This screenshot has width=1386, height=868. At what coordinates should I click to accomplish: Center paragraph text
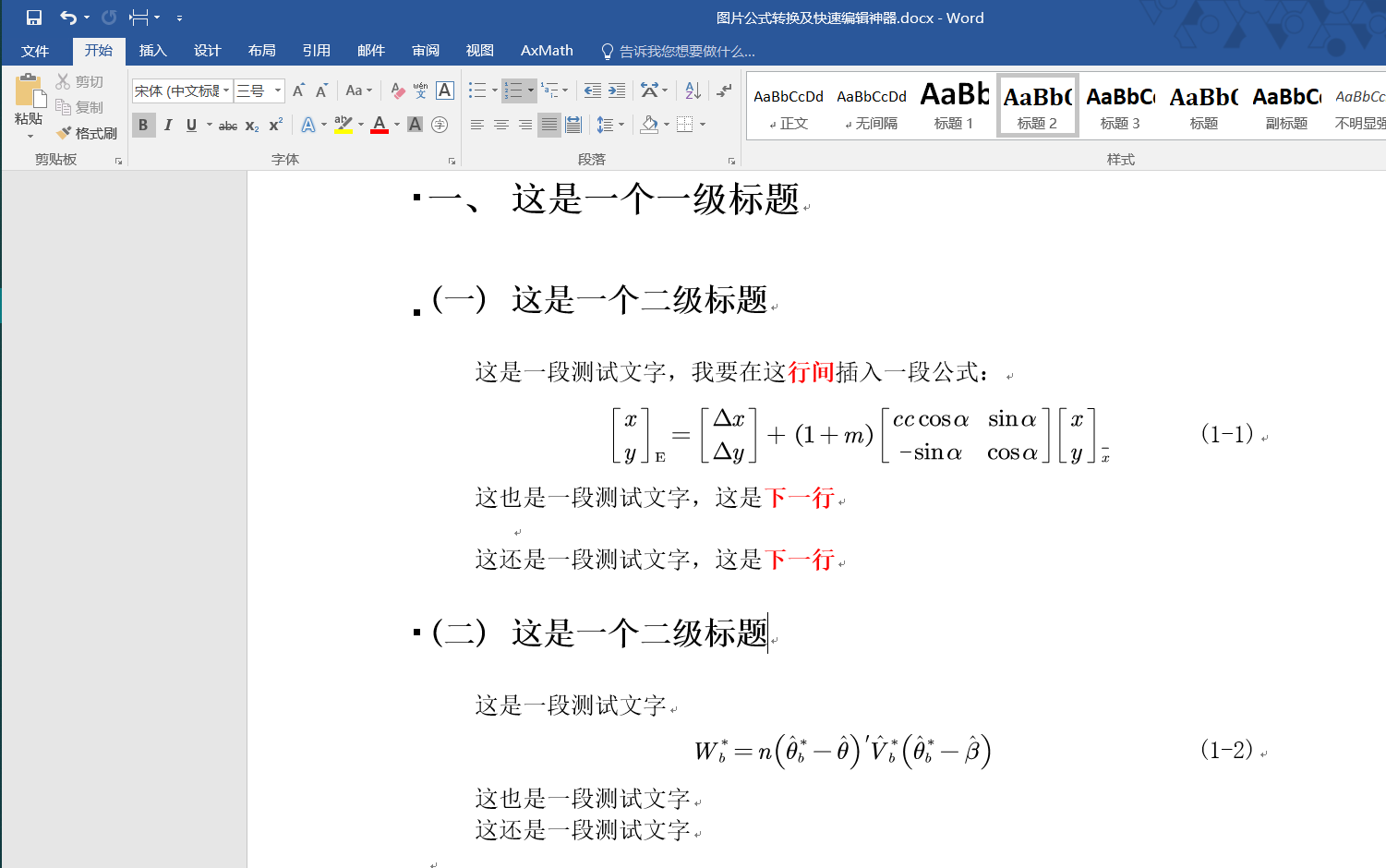pyautogui.click(x=501, y=125)
